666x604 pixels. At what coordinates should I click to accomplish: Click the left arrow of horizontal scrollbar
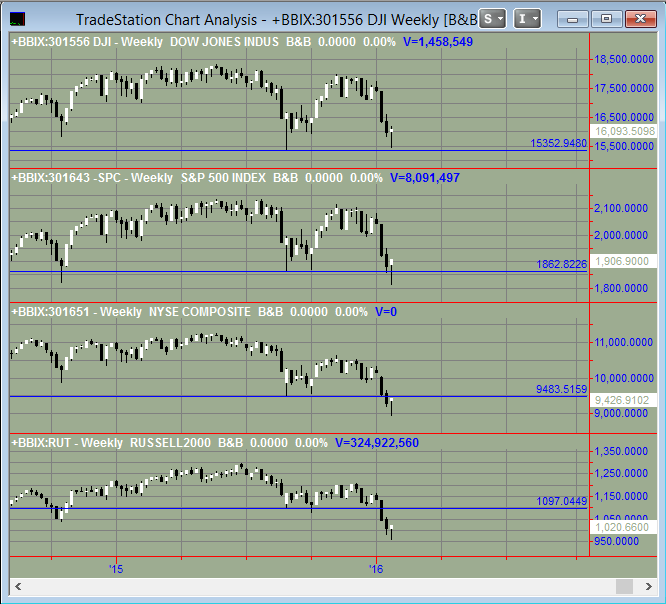coord(18,587)
